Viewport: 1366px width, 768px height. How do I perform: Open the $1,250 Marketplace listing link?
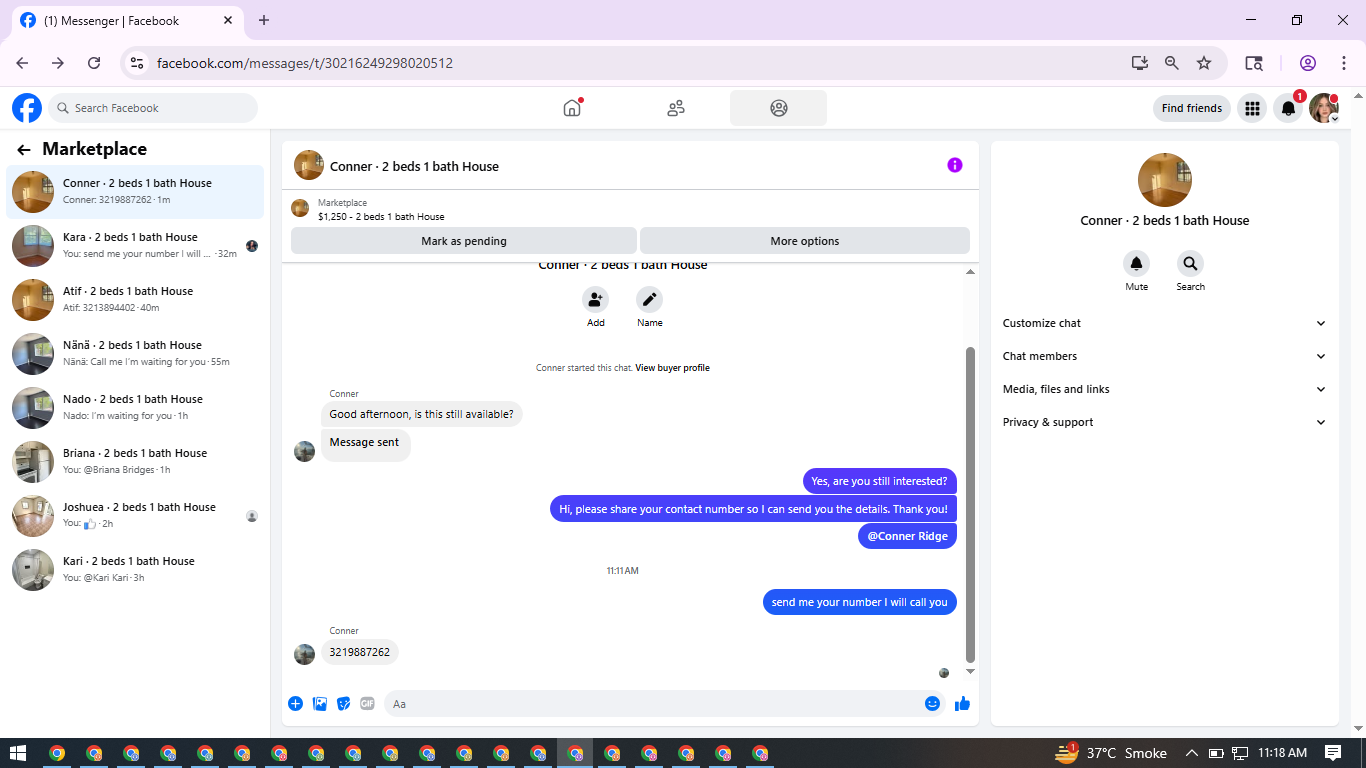click(x=381, y=216)
